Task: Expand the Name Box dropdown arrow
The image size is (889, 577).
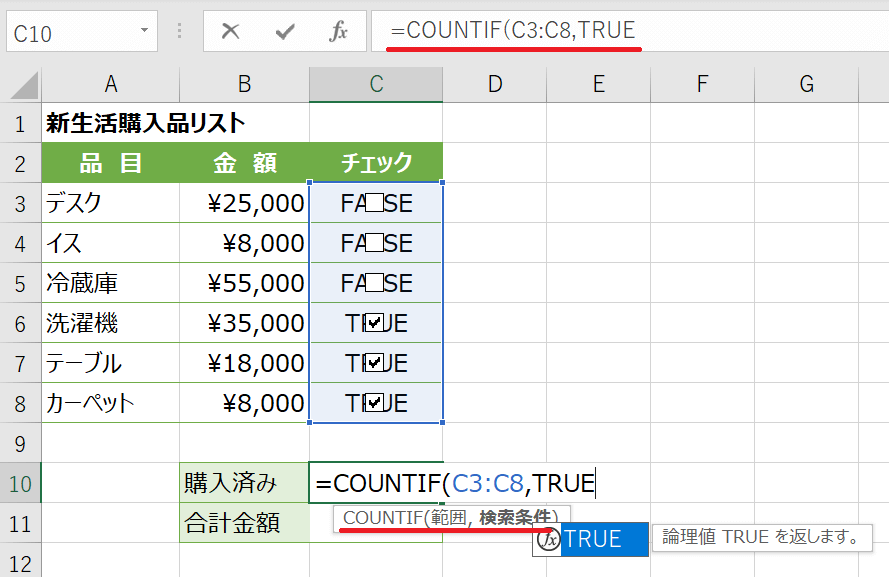Action: pos(144,32)
